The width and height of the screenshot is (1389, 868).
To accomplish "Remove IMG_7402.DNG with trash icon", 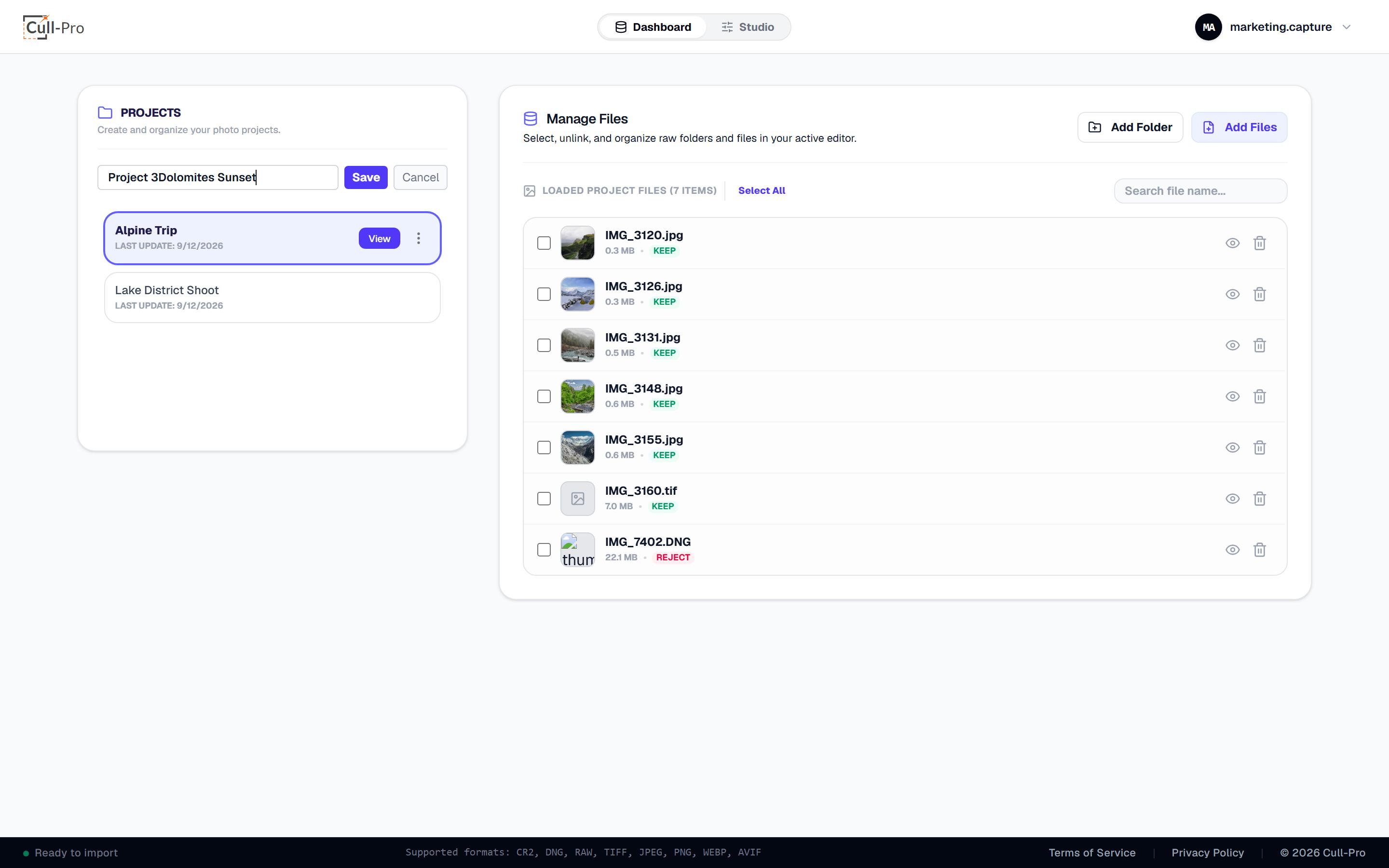I will click(1259, 549).
